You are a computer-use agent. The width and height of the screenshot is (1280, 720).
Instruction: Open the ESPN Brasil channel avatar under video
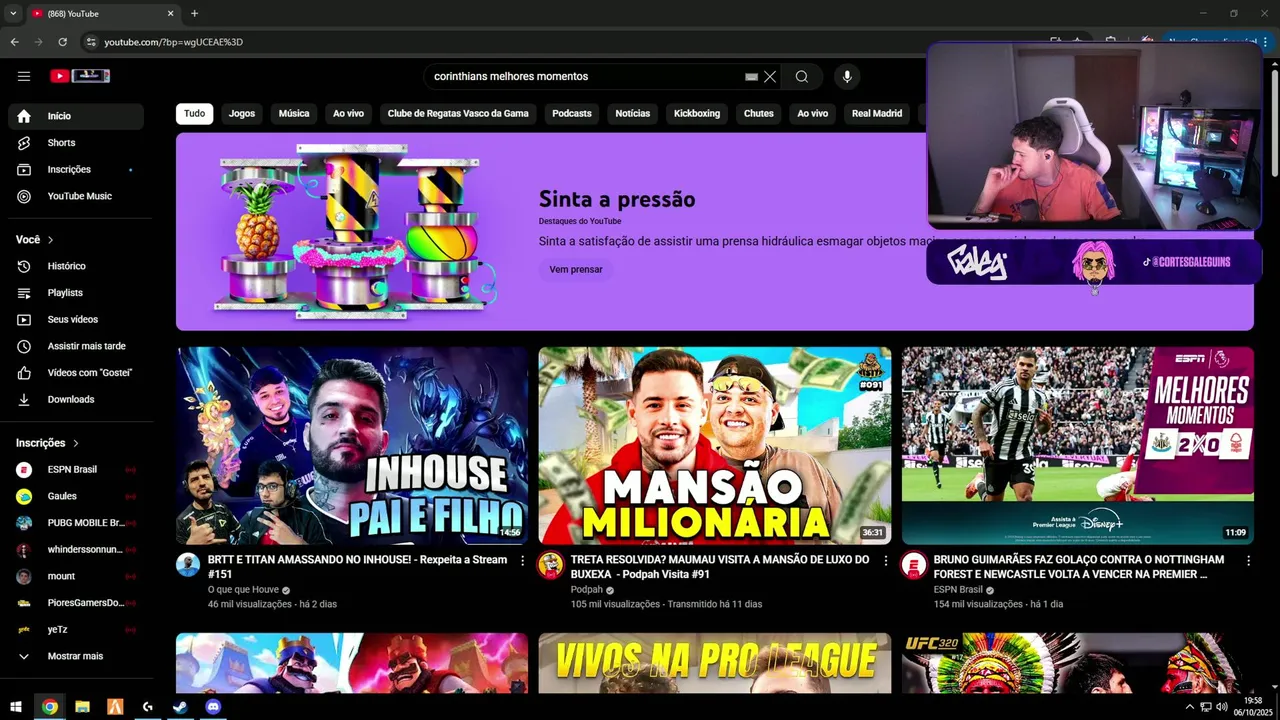tap(913, 565)
